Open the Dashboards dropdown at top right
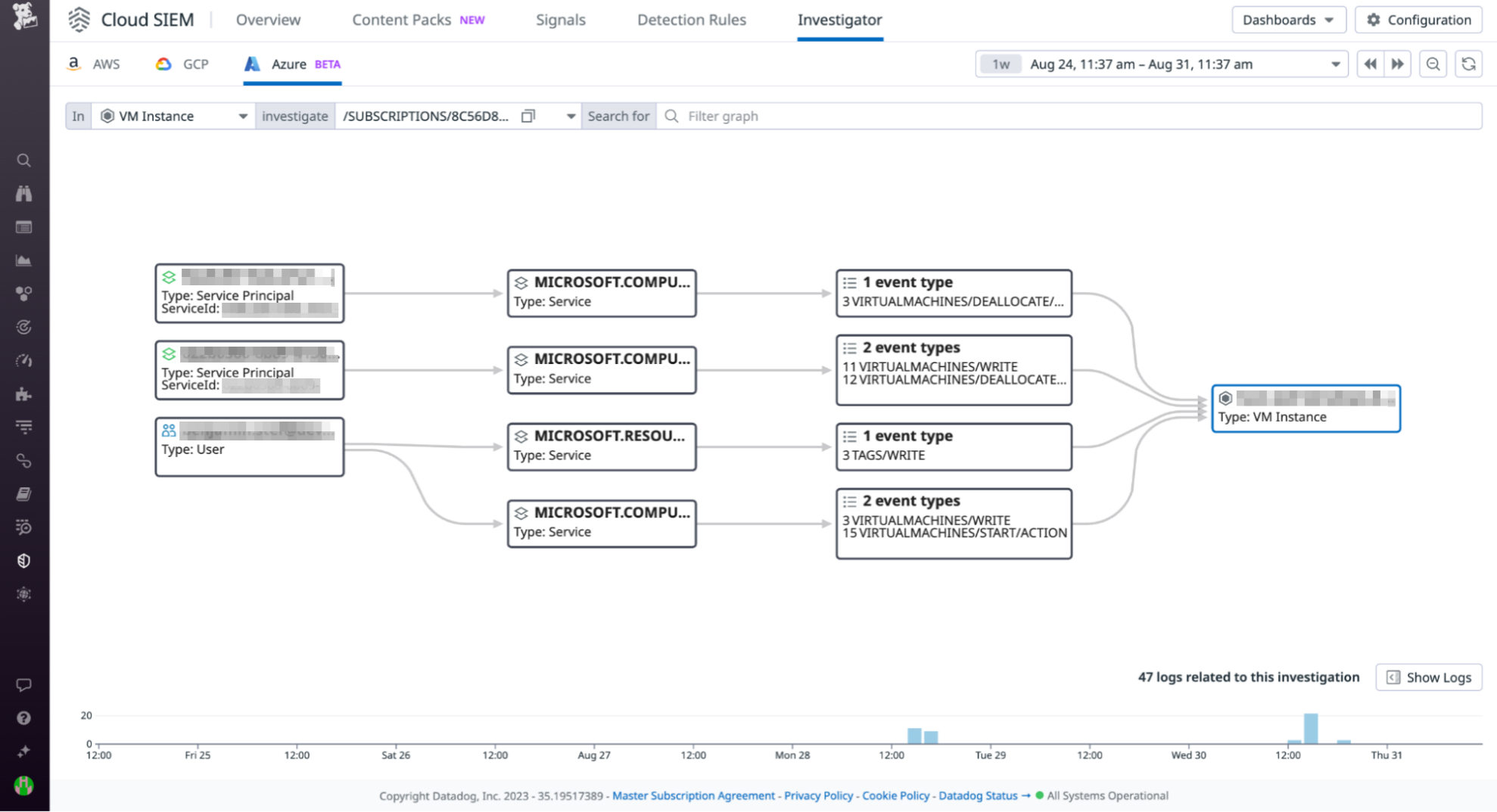This screenshot has height=812, width=1497. tap(1288, 20)
